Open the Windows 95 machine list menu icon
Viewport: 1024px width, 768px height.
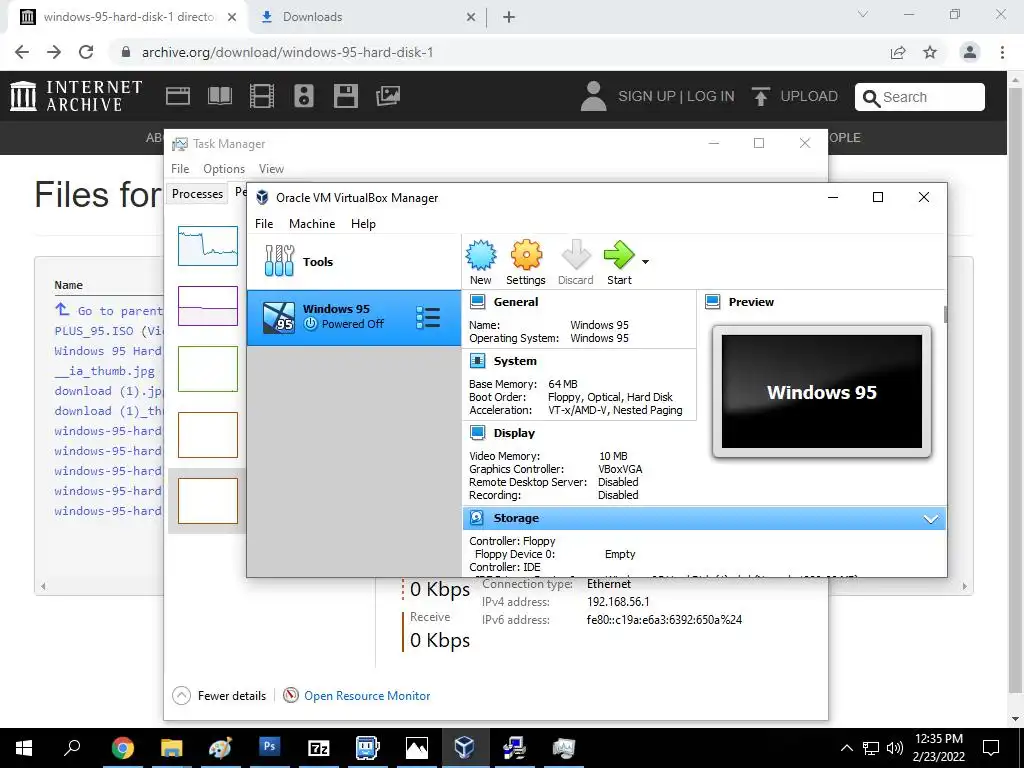pyautogui.click(x=428, y=317)
